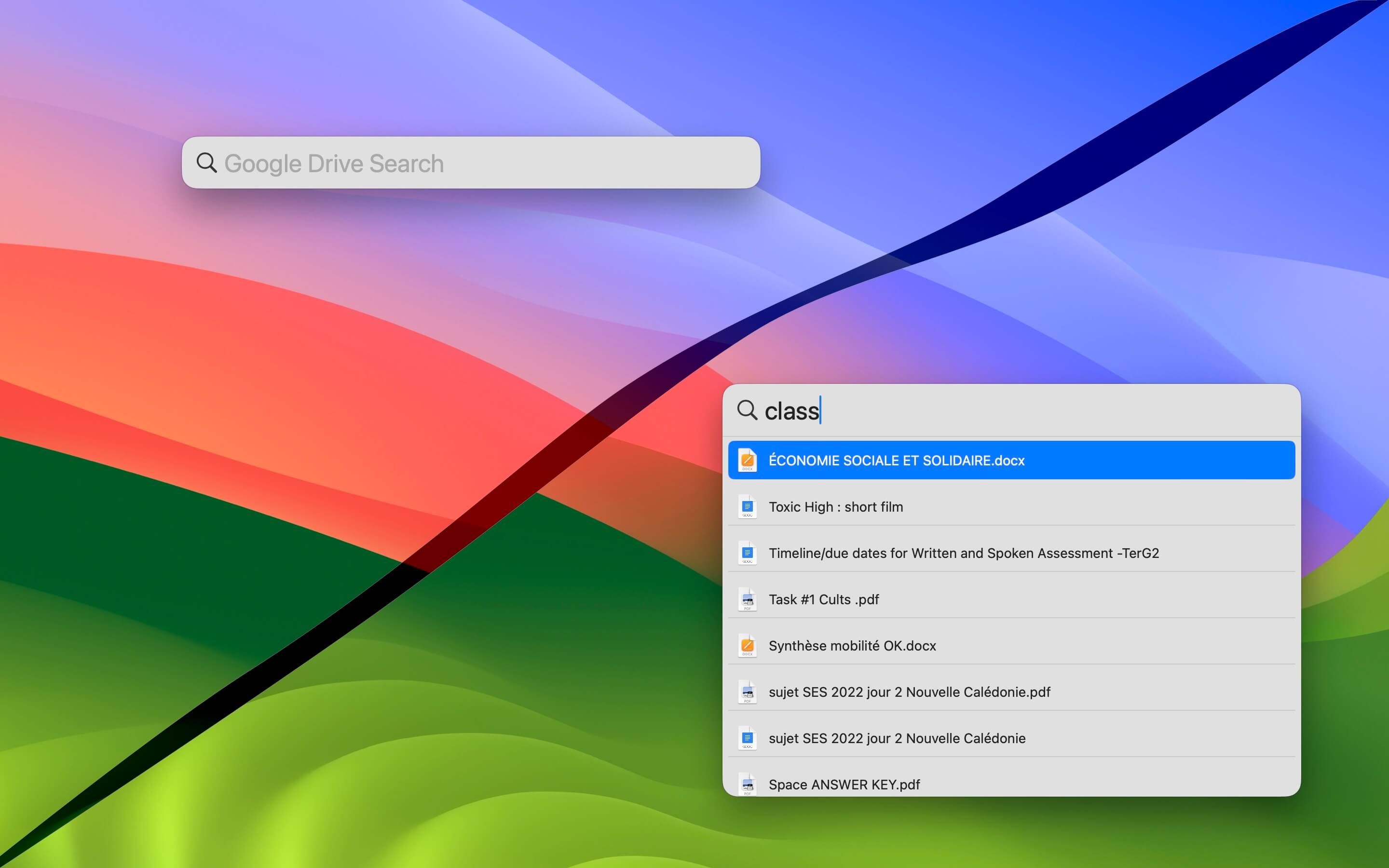Open ÉCONOMIE SOCIALE ET SOLIDAIRE.docx result
This screenshot has height=868, width=1389.
[x=1011, y=460]
